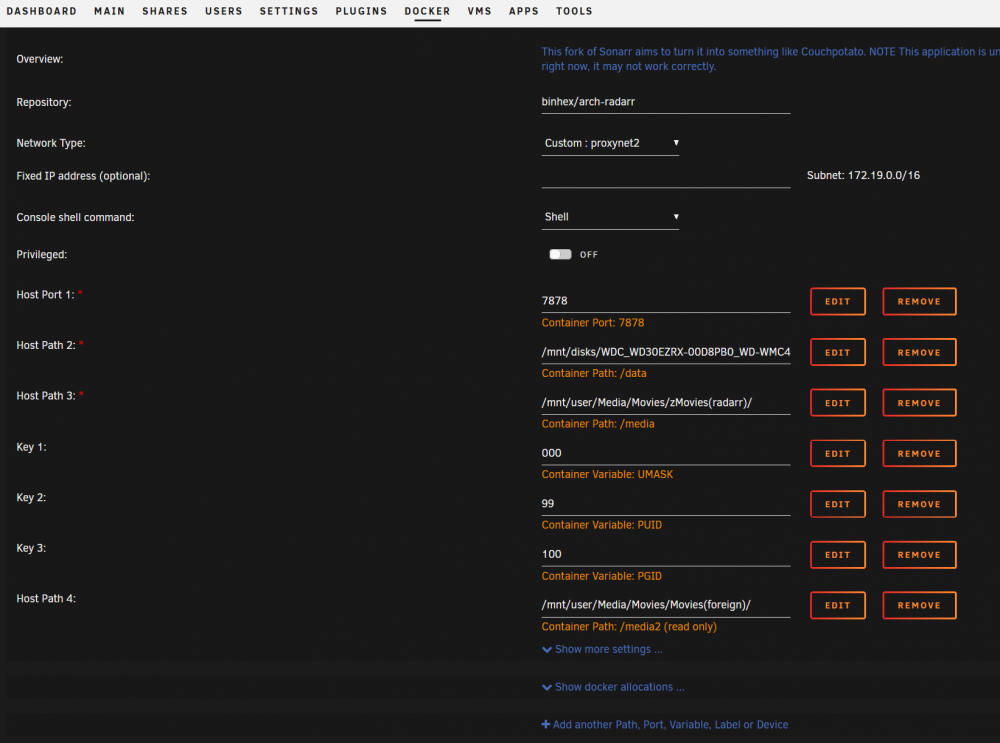Screen dimensions: 1000x743
Task: Edit Host Path 2 configuration
Action: click(x=838, y=352)
